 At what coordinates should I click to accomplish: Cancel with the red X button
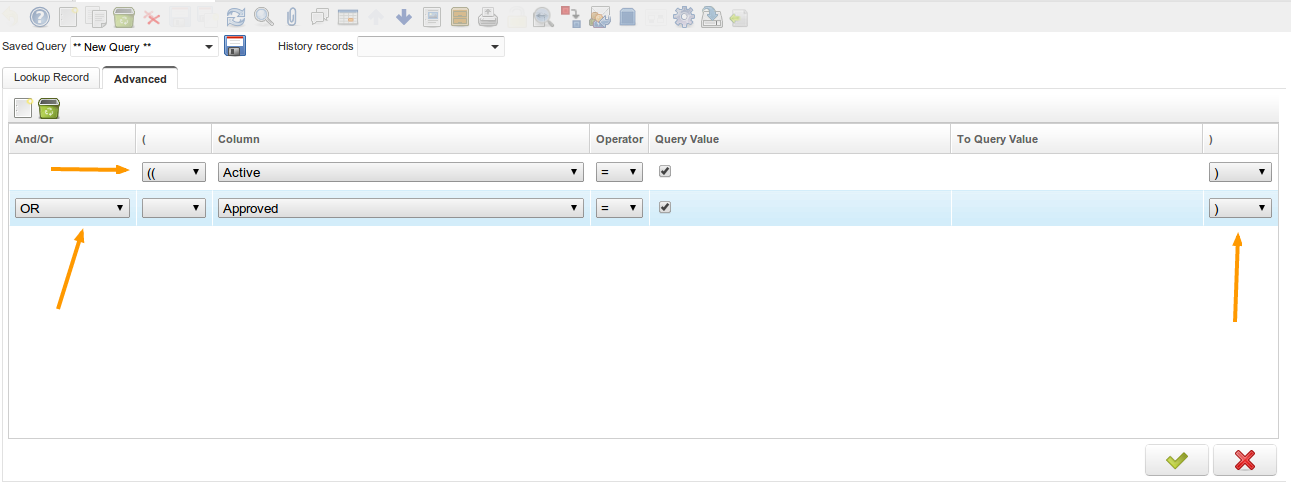(1244, 460)
